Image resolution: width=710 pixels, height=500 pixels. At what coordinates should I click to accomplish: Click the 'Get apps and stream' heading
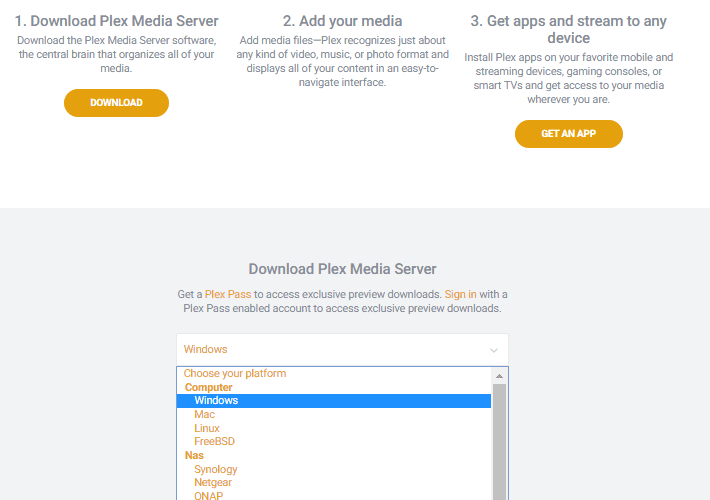(x=568, y=29)
